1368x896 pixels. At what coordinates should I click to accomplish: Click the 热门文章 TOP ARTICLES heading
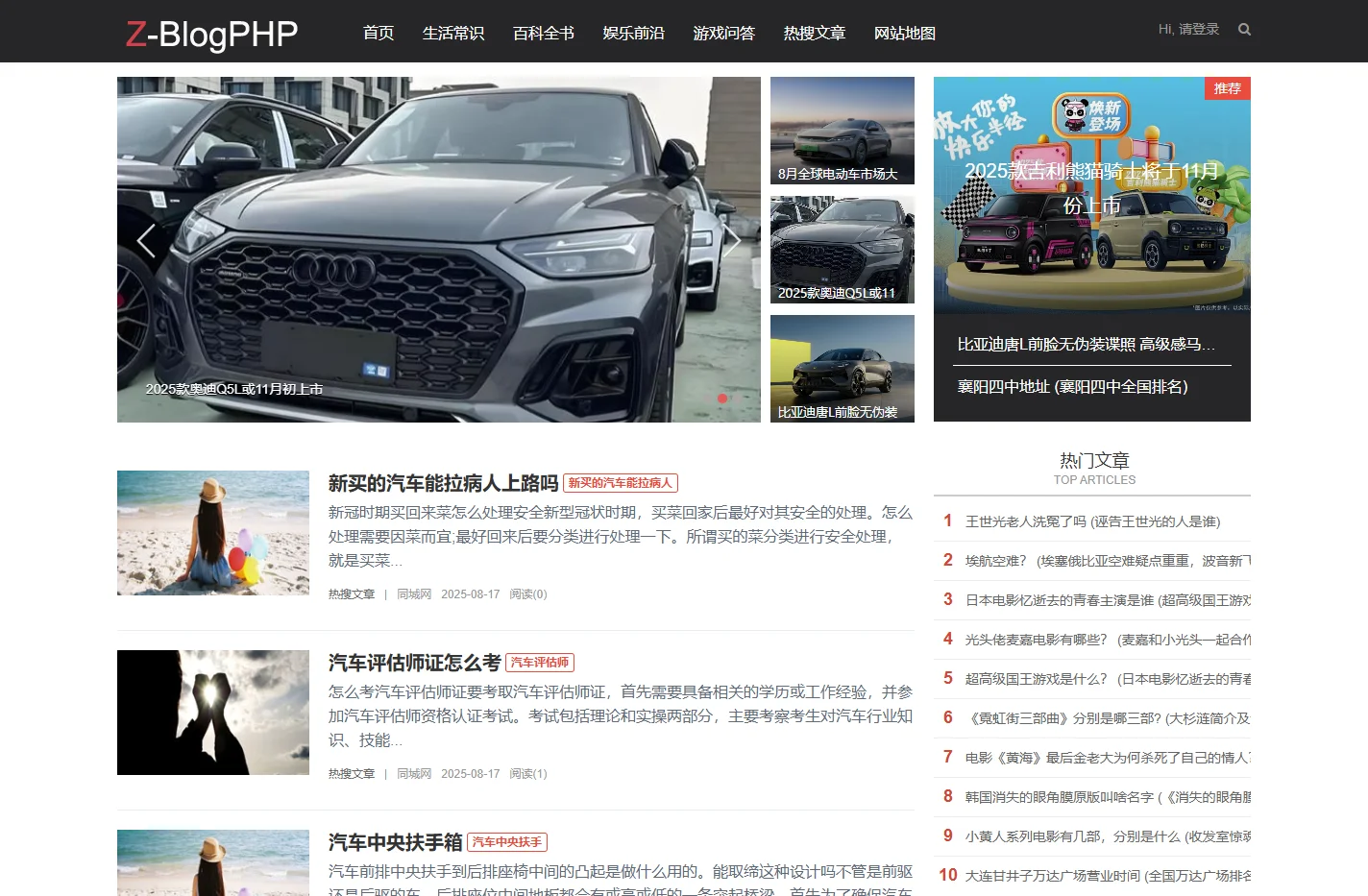[1094, 469]
